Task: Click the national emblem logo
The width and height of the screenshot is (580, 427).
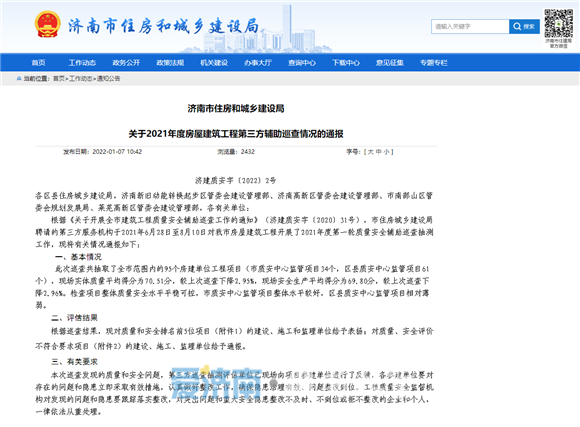Action: 47,24
